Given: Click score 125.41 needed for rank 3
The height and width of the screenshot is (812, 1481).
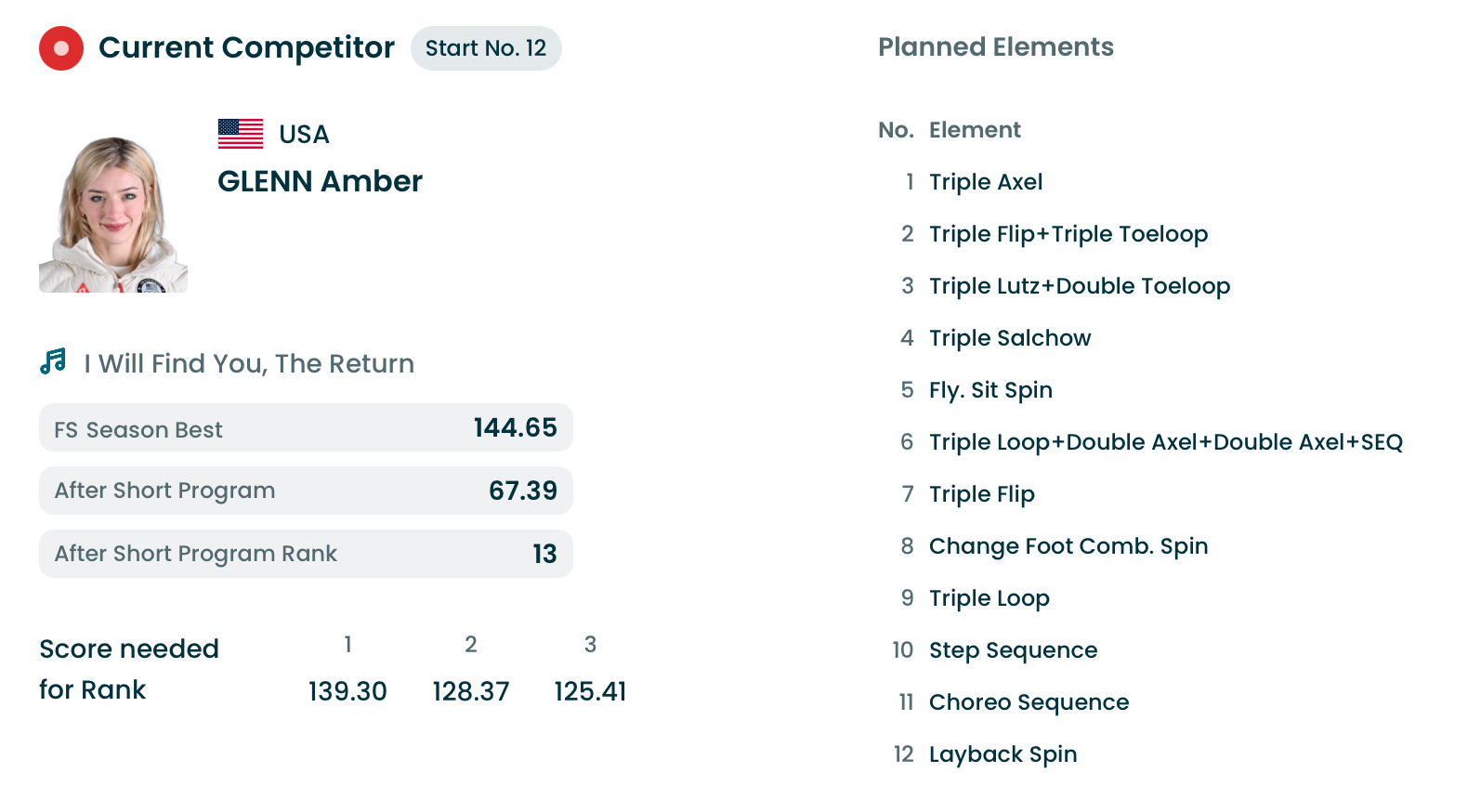Looking at the screenshot, I should 590,691.
